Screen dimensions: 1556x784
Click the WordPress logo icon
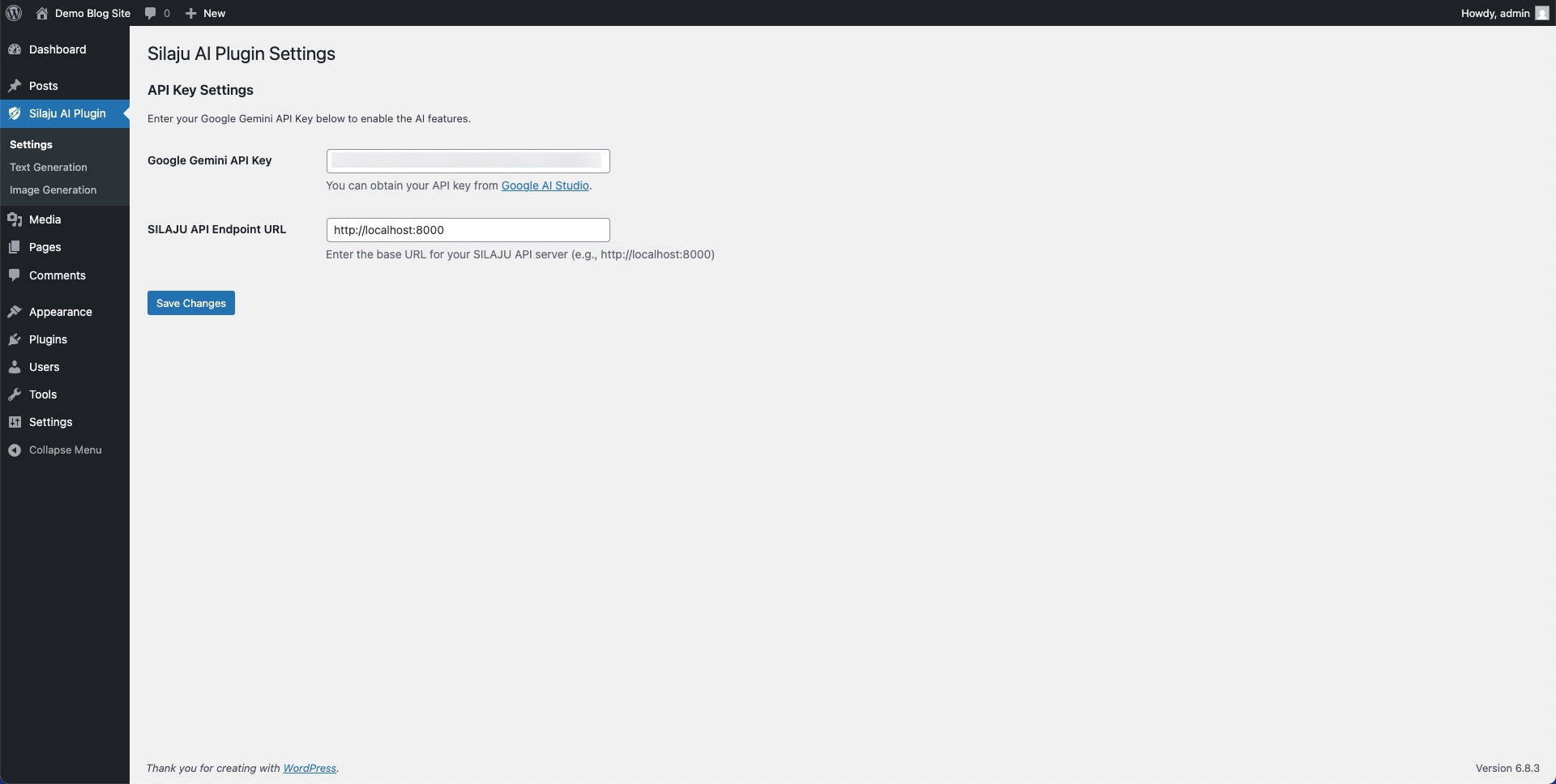point(14,13)
